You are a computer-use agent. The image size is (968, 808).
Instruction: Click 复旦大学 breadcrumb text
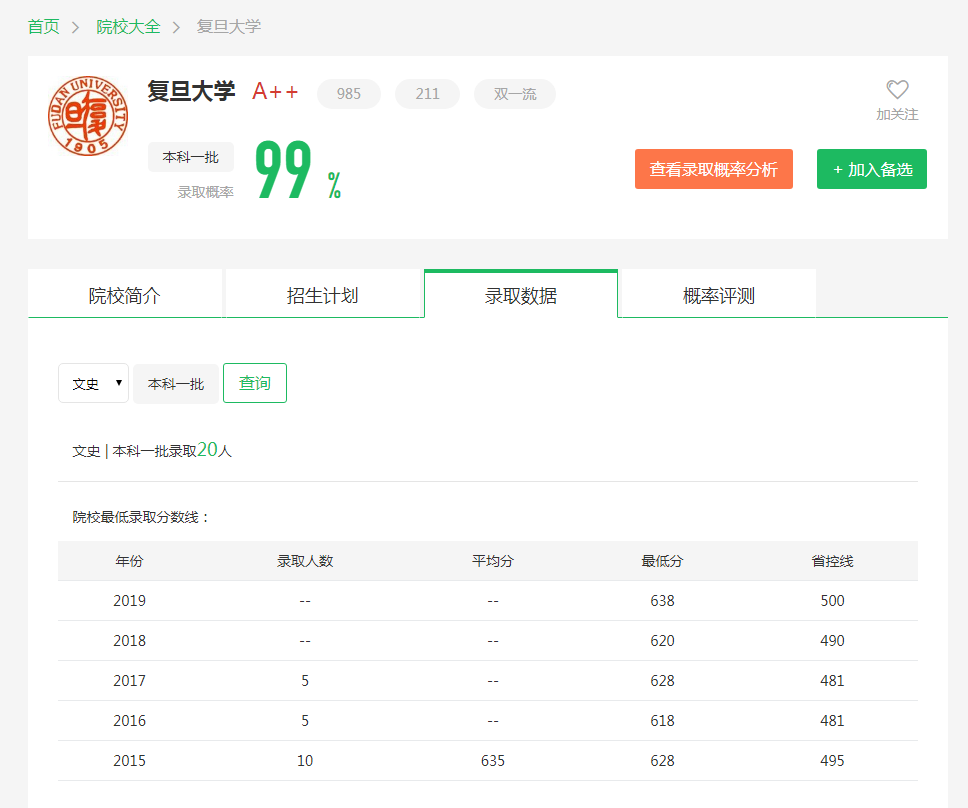tap(229, 27)
